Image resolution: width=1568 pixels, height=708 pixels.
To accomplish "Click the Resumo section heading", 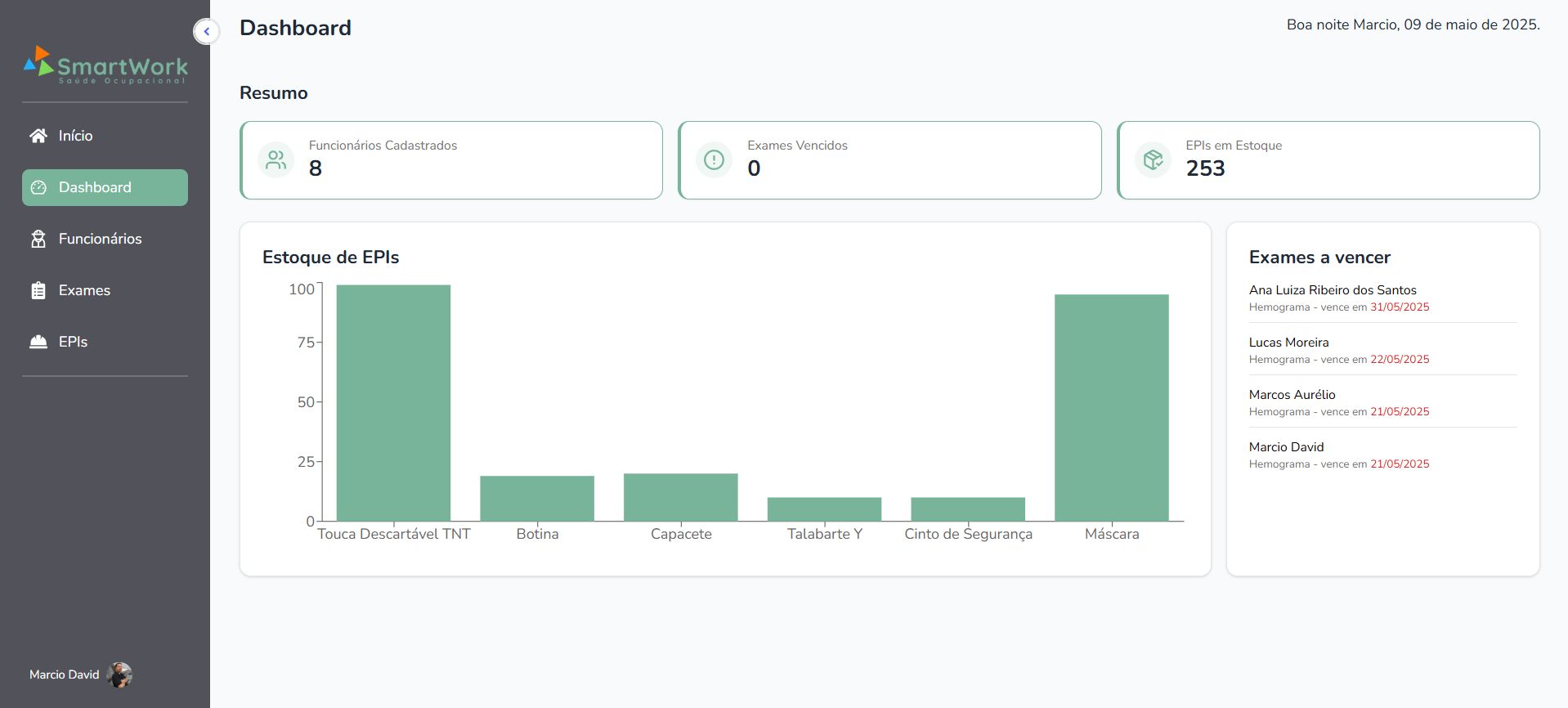I will point(273,93).
